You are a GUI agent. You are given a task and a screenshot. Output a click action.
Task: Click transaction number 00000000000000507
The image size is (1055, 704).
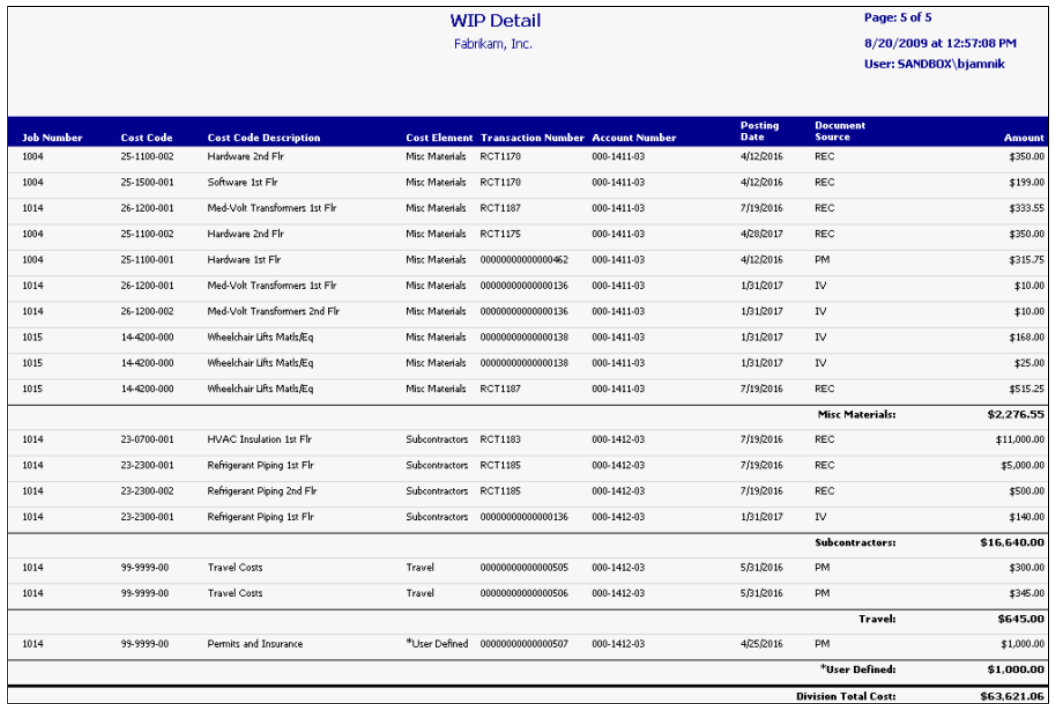click(x=524, y=644)
